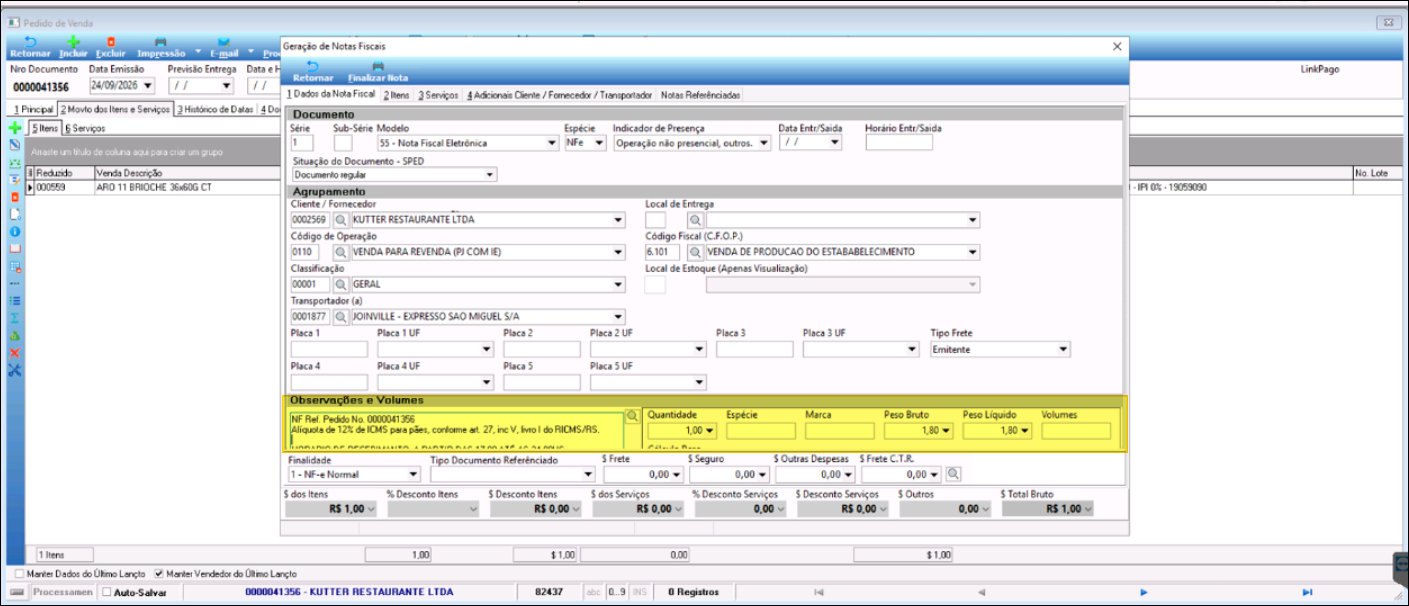Search client with magnifier next to 0002569

click(340, 220)
